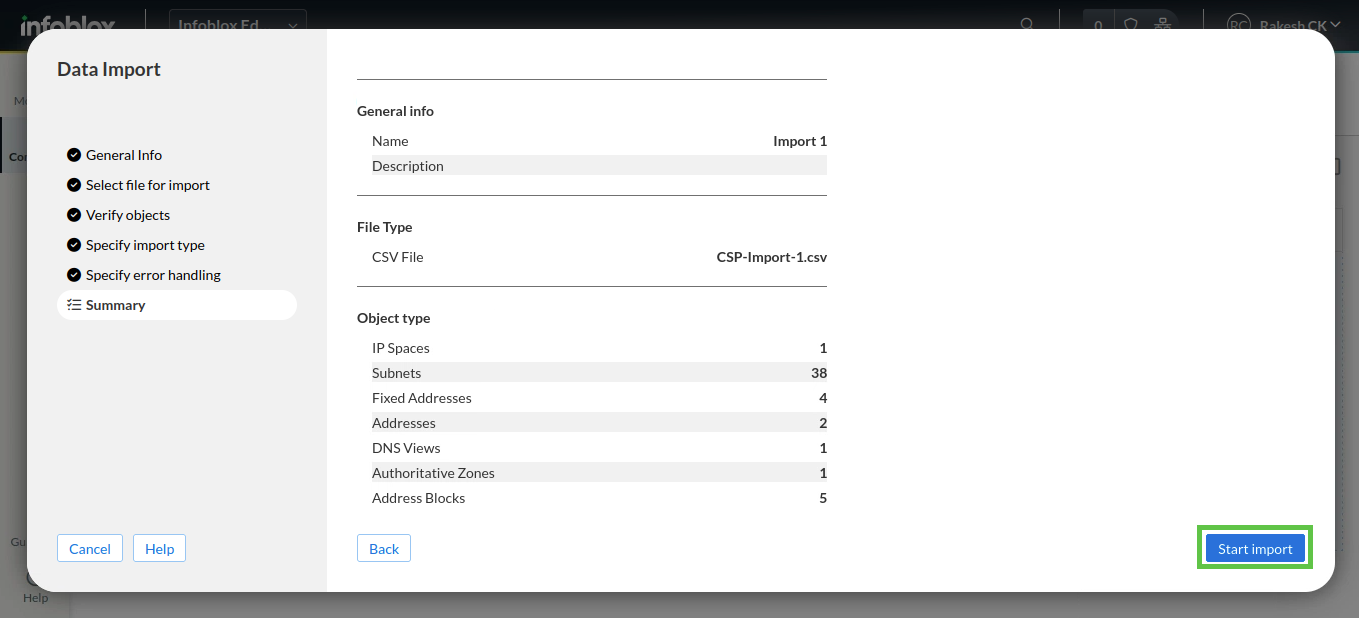The width and height of the screenshot is (1359, 618).
Task: Click the checkmark icon beside Verify objects
Action: click(74, 215)
